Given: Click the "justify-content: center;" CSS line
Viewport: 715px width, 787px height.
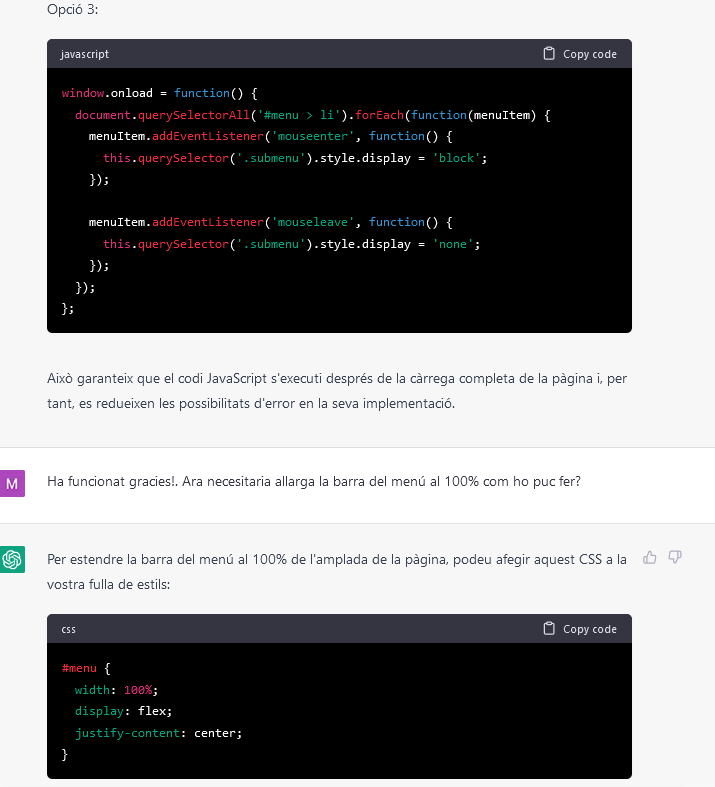Looking at the screenshot, I should pos(158,733).
